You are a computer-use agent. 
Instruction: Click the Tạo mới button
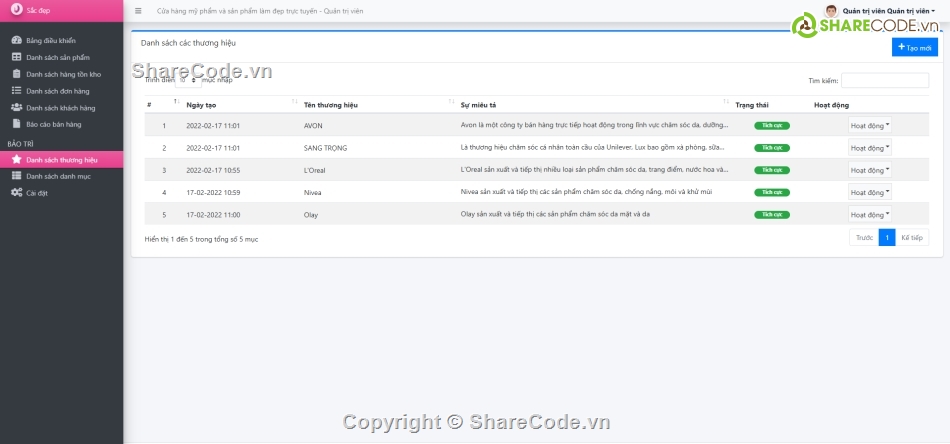tap(914, 47)
